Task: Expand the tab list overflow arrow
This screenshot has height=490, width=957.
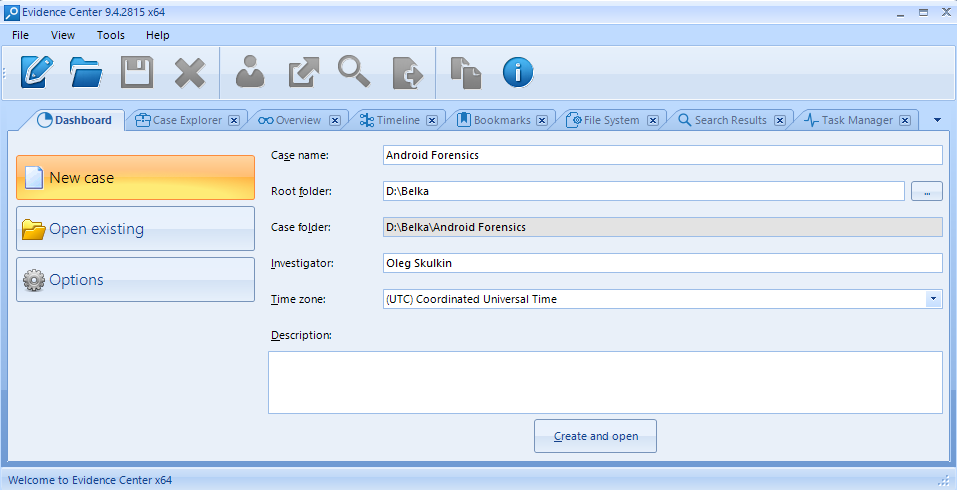Action: point(937,120)
